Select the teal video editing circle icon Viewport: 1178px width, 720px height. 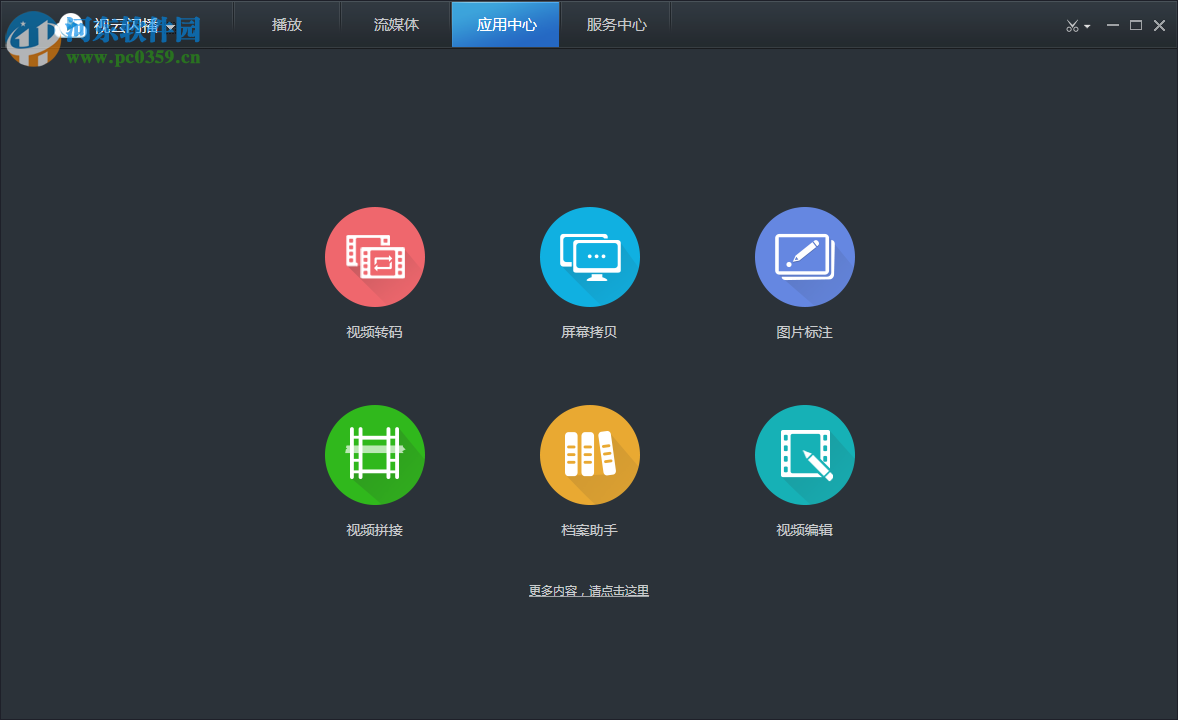click(x=805, y=454)
